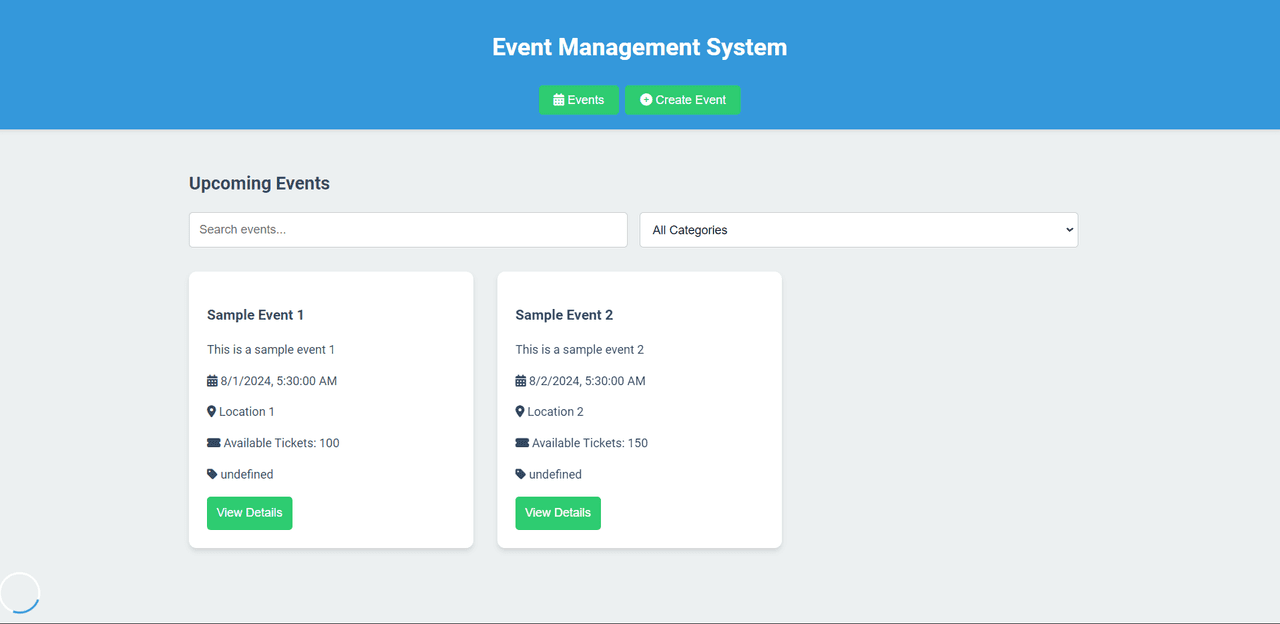Click ticket icon next to Available Tickets: 150
Screen dimensions: 1280x624
pyautogui.click(x=522, y=443)
